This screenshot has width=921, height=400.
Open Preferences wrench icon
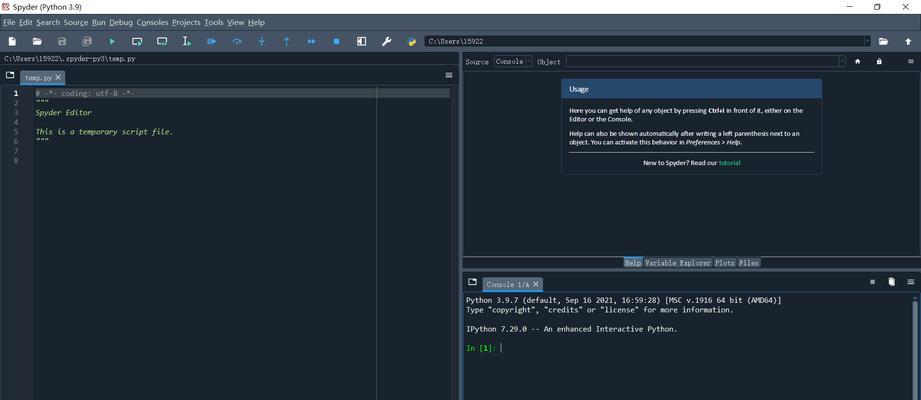pos(386,42)
